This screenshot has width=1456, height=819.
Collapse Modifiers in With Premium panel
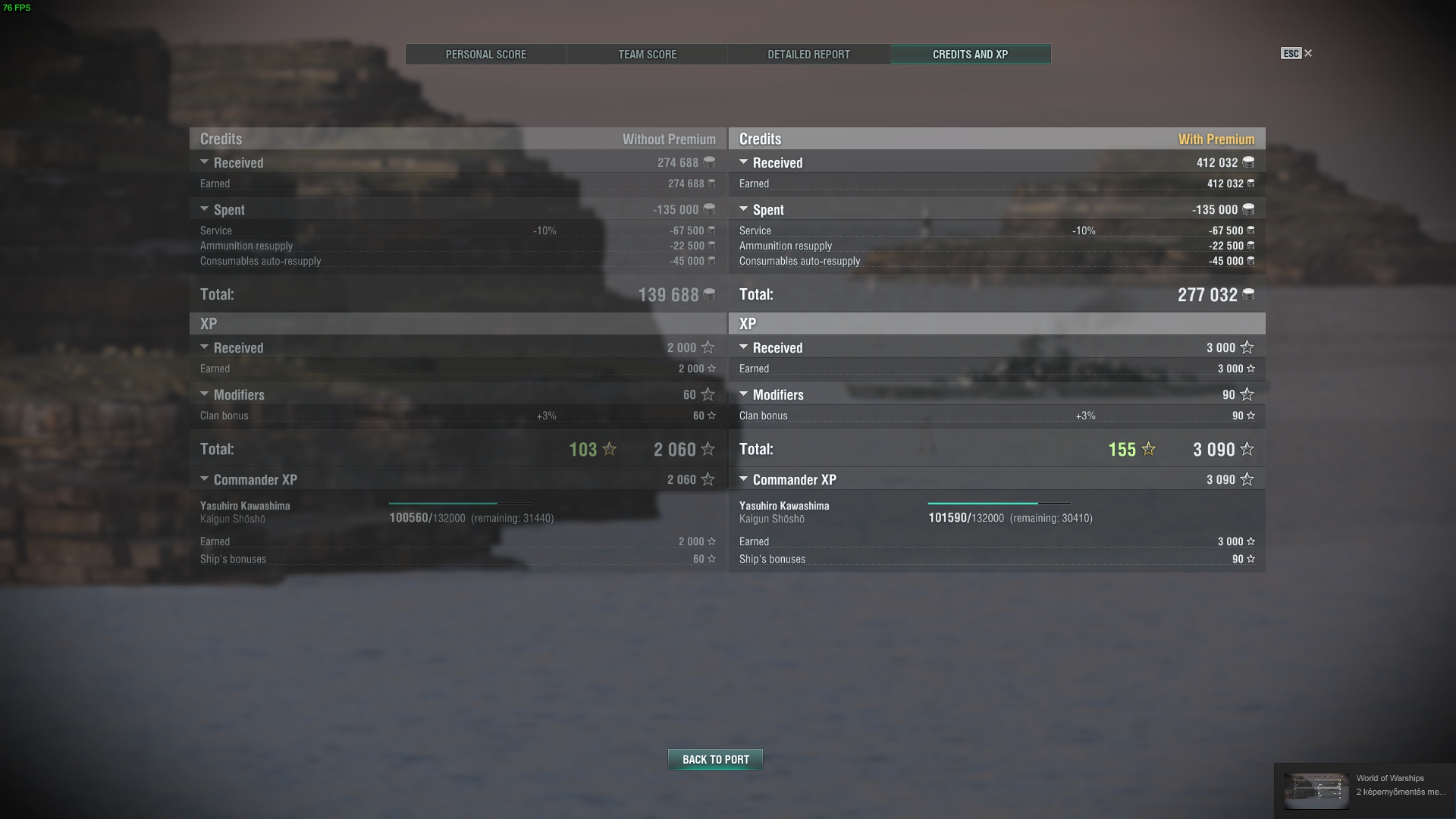pos(743,394)
